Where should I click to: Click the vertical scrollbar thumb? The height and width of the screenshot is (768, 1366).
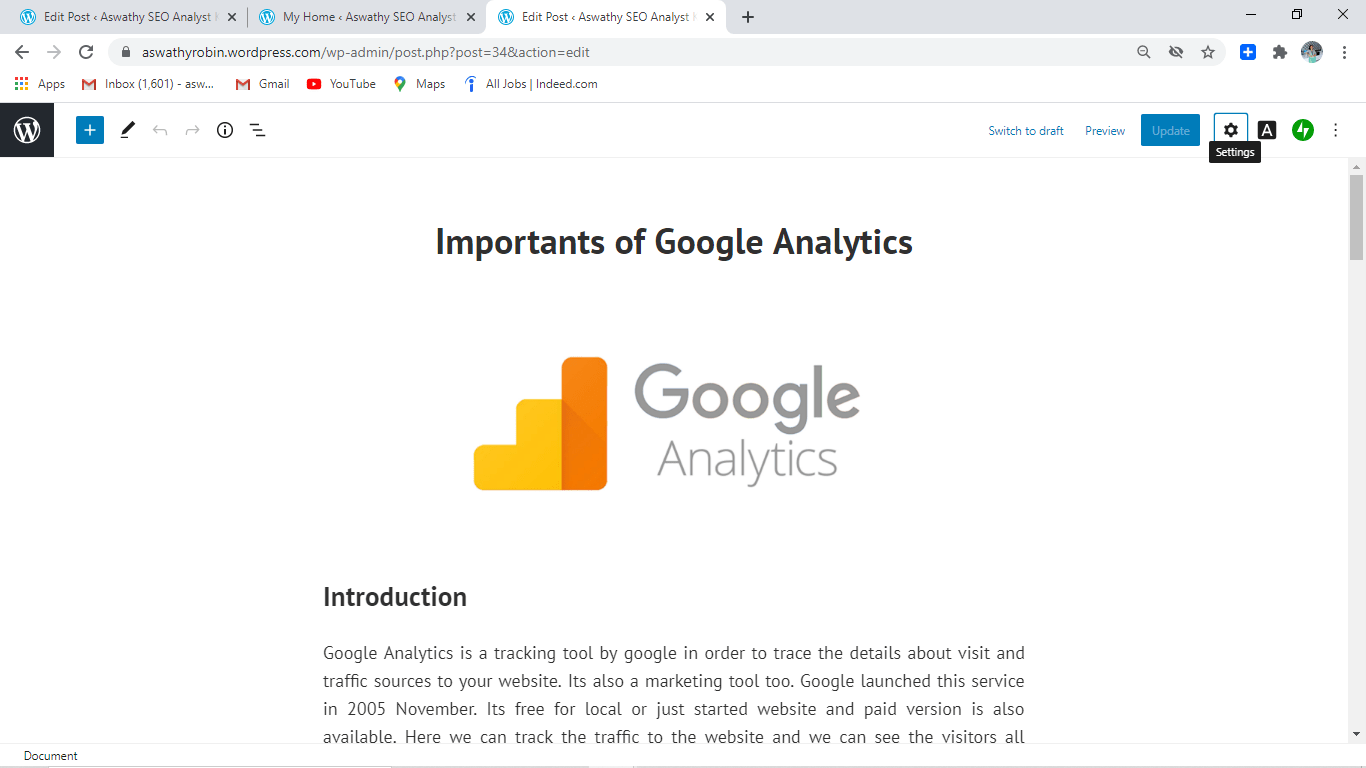[x=1357, y=216]
